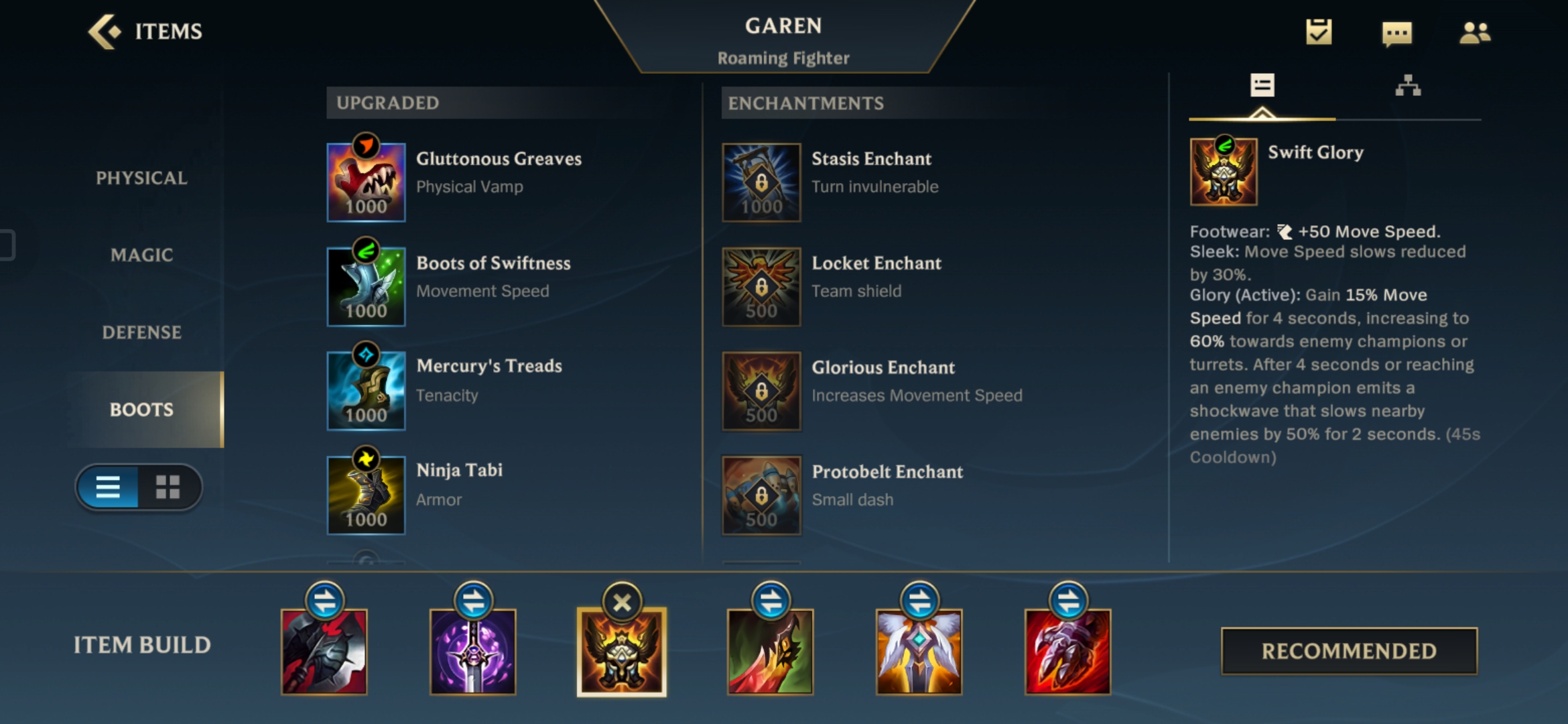Open the Physical items category
Screen dimensions: 1568x724
tap(141, 178)
